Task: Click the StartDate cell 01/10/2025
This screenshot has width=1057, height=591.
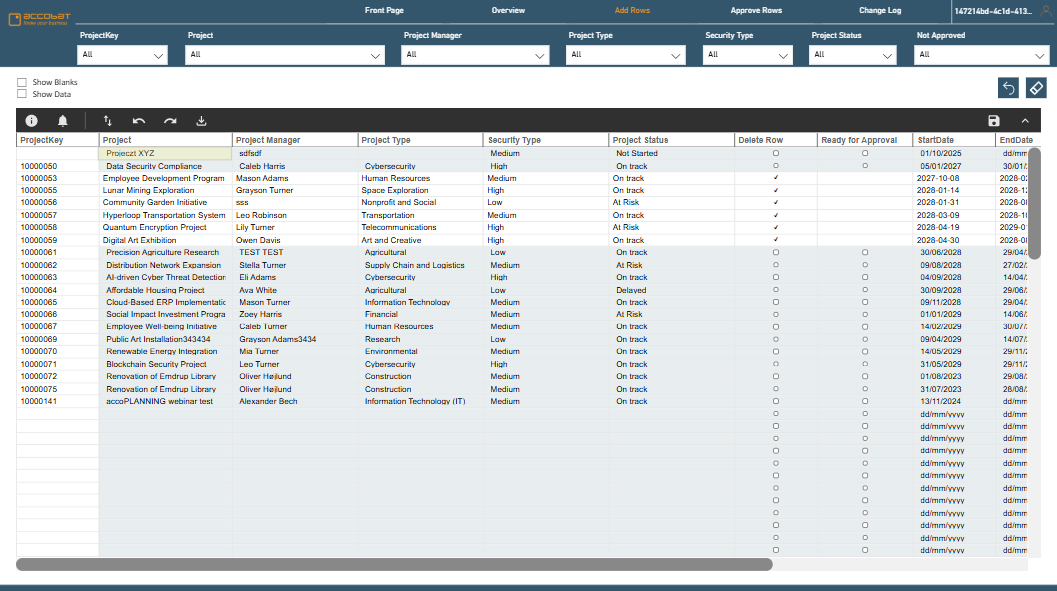Action: [953, 153]
